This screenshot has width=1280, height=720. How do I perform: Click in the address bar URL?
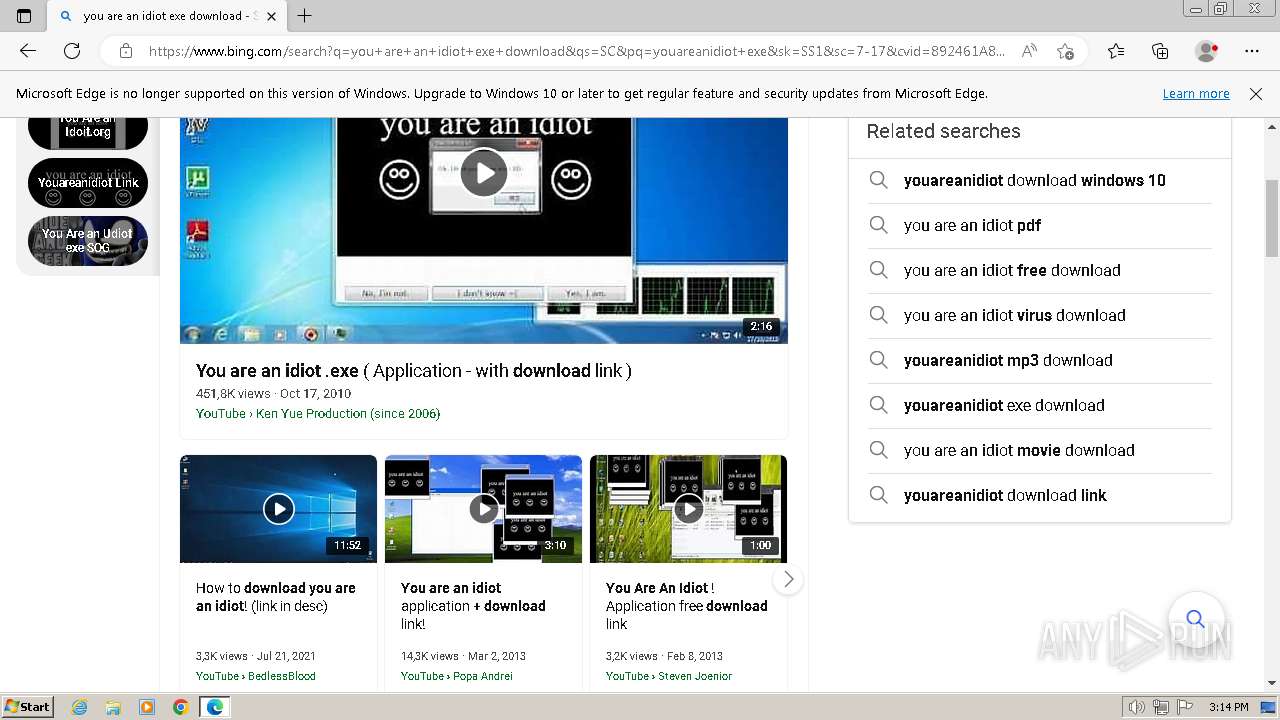click(x=577, y=51)
